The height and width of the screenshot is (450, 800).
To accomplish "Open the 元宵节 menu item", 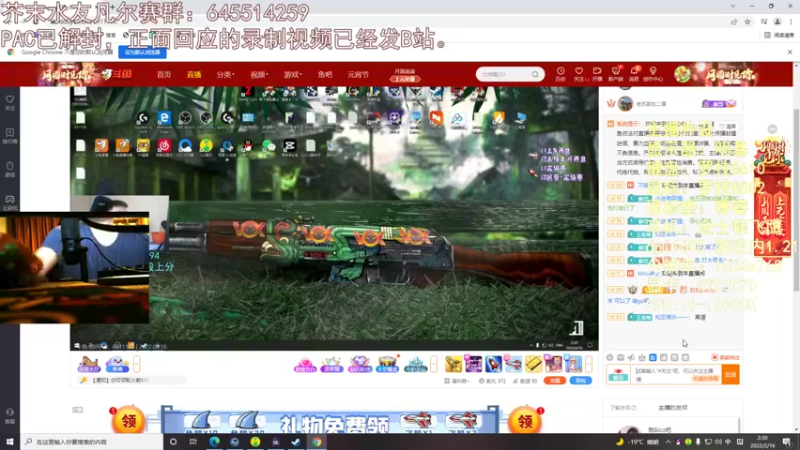I will pos(358,74).
